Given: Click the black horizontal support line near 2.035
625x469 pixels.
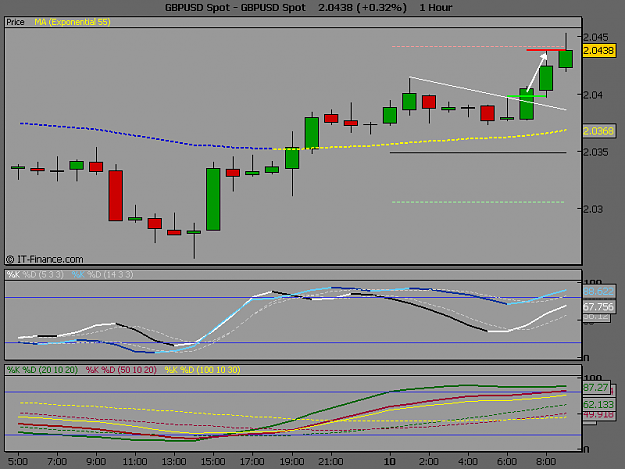Looking at the screenshot, I should pos(478,152).
